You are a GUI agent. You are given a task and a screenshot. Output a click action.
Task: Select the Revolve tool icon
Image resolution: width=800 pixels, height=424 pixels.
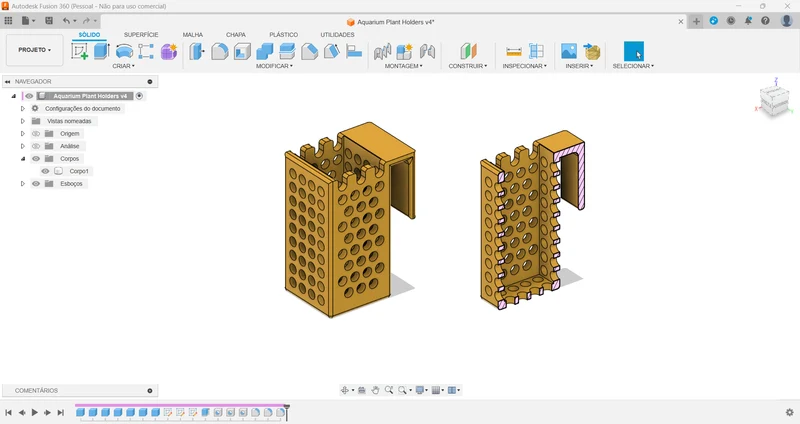tap(124, 51)
